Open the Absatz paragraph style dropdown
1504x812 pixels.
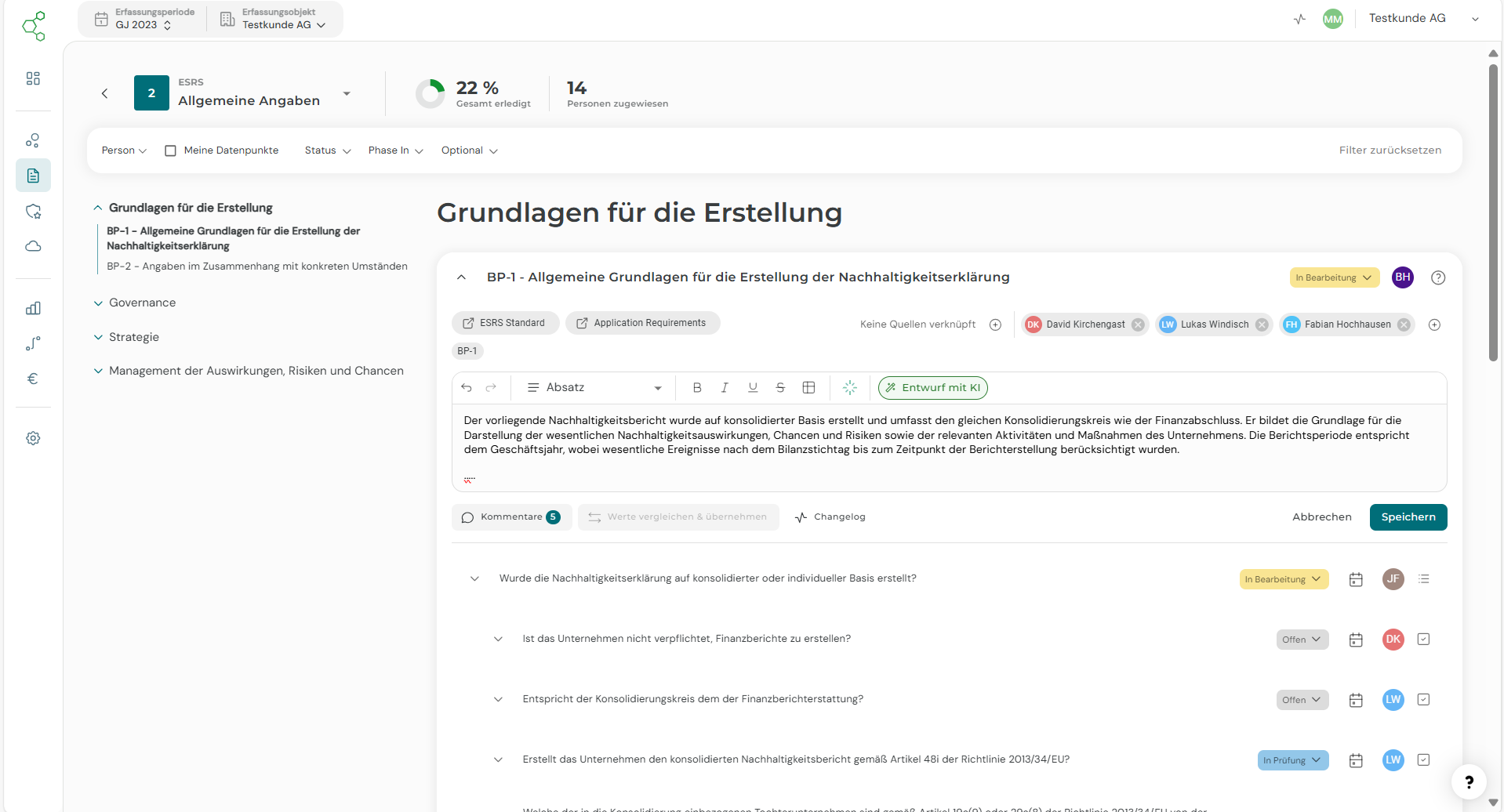595,387
